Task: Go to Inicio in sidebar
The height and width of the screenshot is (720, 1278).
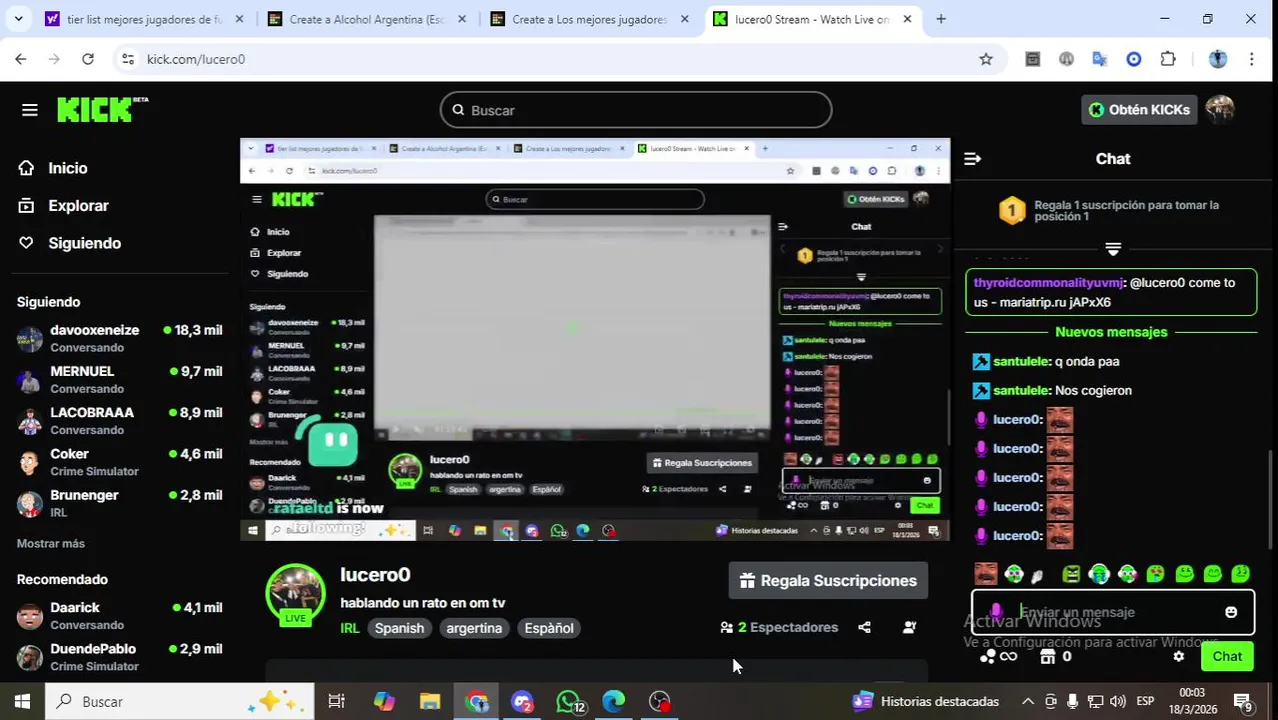Action: 53,168
